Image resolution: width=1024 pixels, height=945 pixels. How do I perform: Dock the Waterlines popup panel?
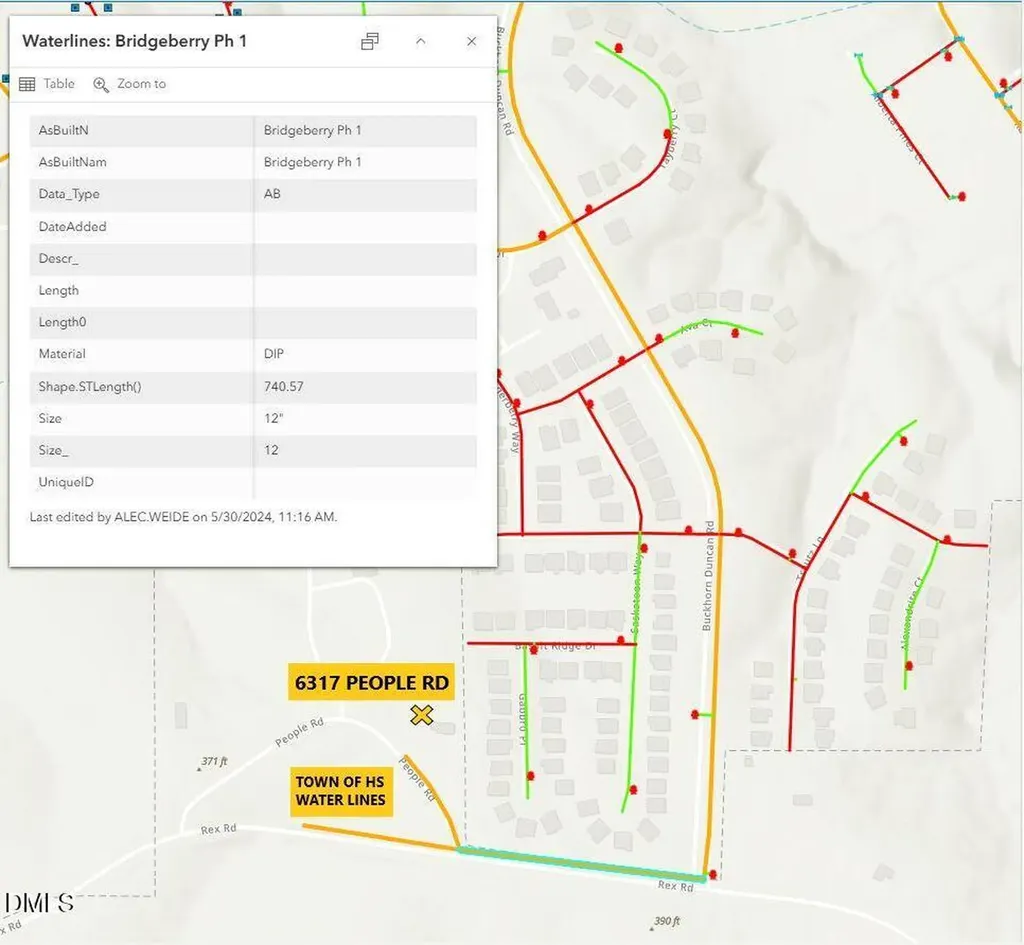[x=370, y=42]
